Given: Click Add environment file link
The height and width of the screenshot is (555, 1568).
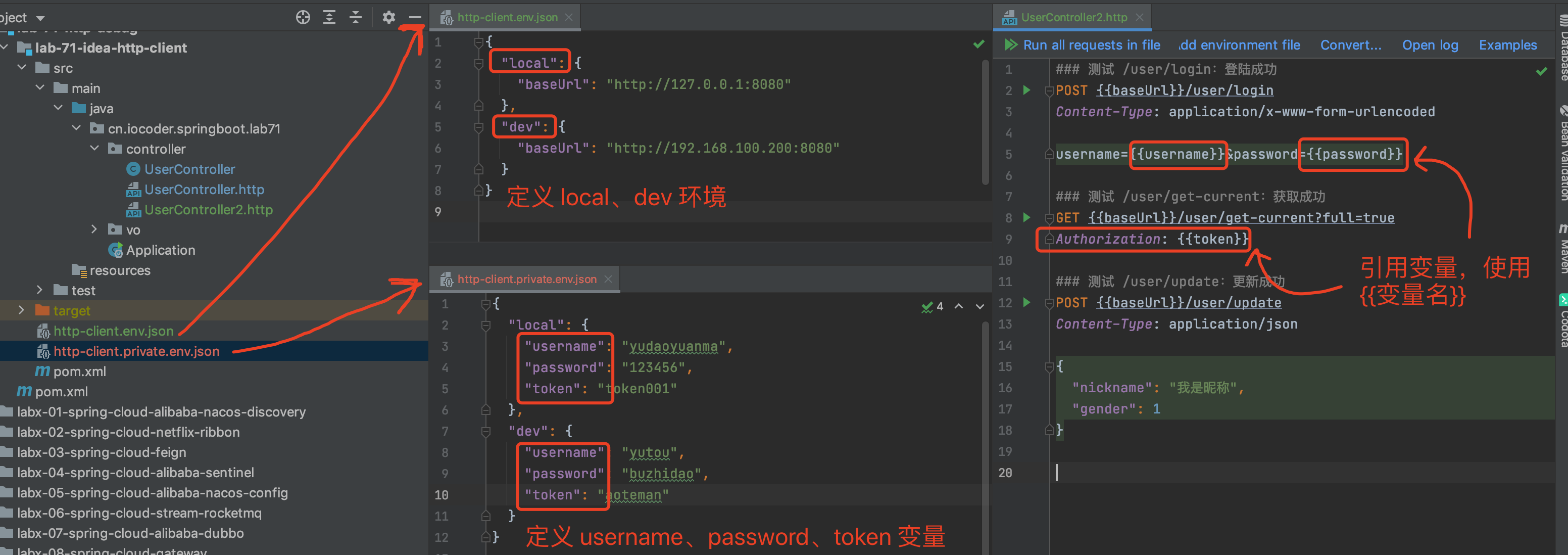Looking at the screenshot, I should [x=1239, y=45].
